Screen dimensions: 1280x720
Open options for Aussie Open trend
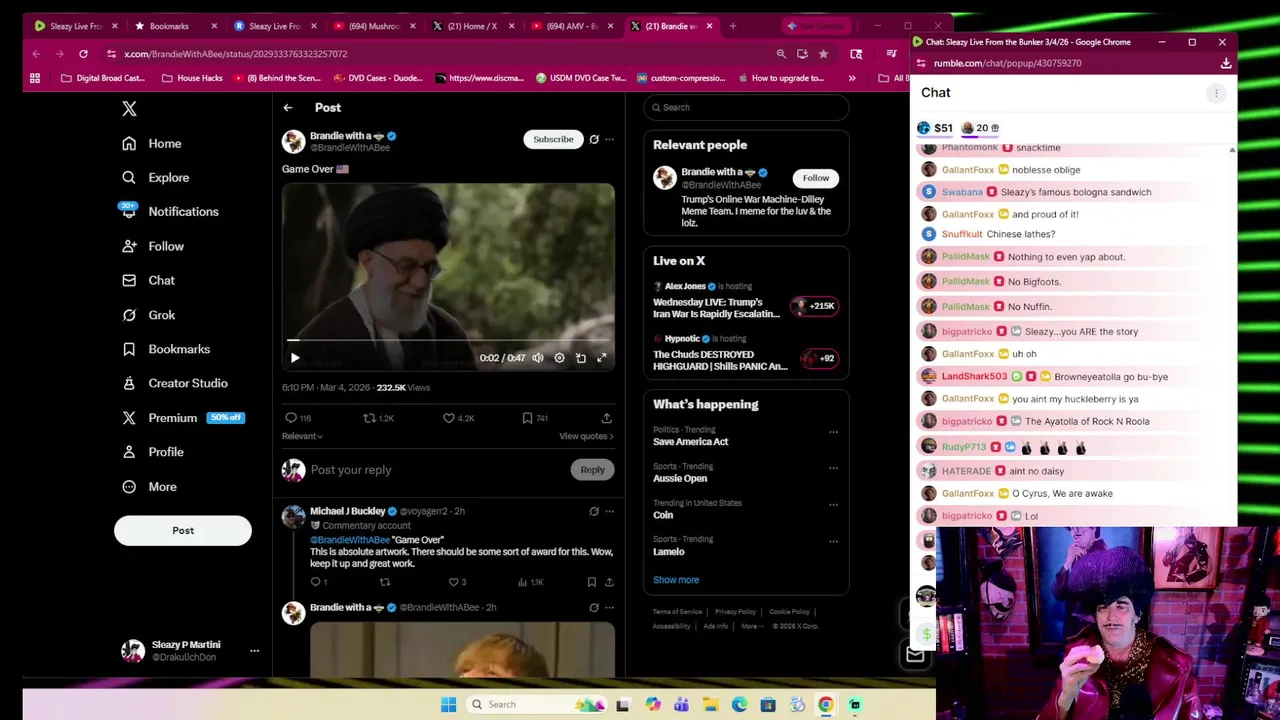pyautogui.click(x=833, y=468)
